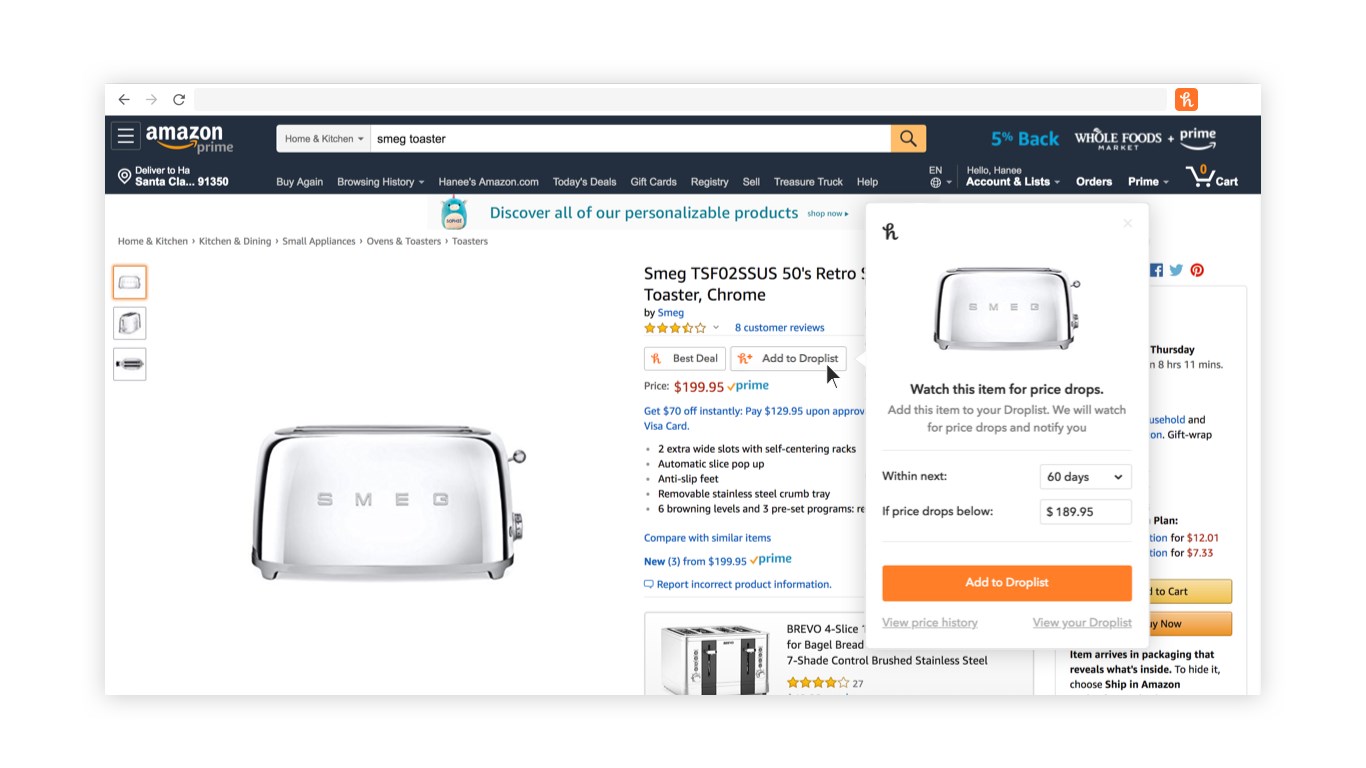The height and width of the screenshot is (768, 1366).
Task: Close the Honey Droplist popup
Action: pos(1128,224)
